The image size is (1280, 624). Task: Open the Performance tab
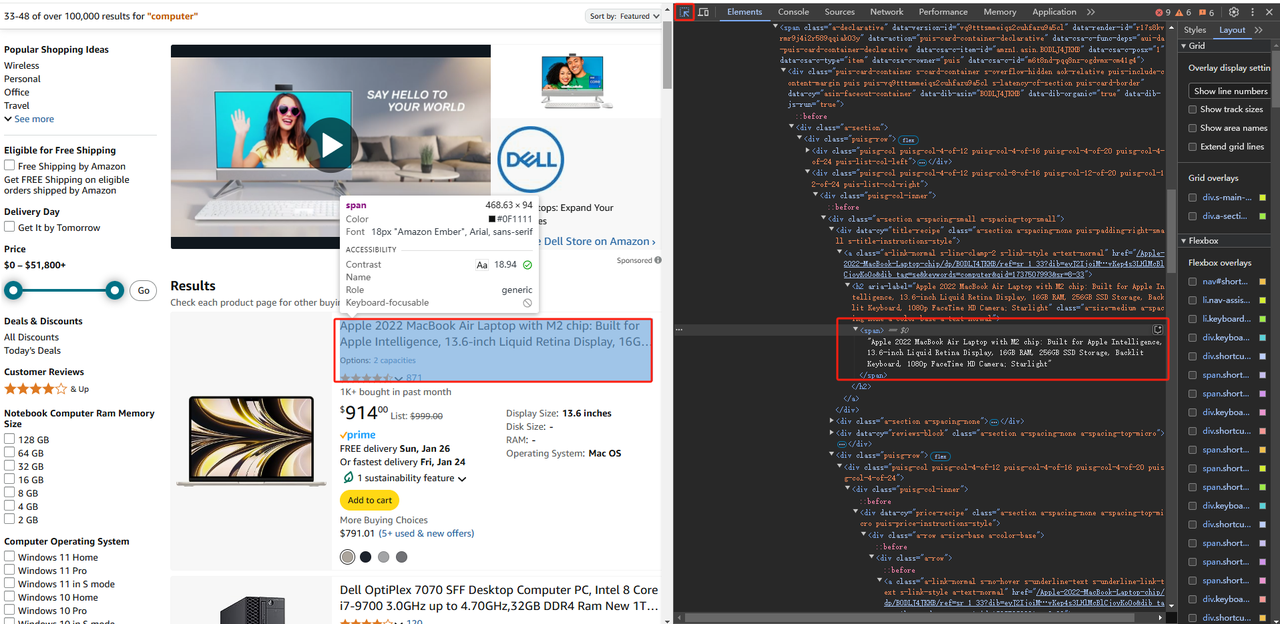943,12
